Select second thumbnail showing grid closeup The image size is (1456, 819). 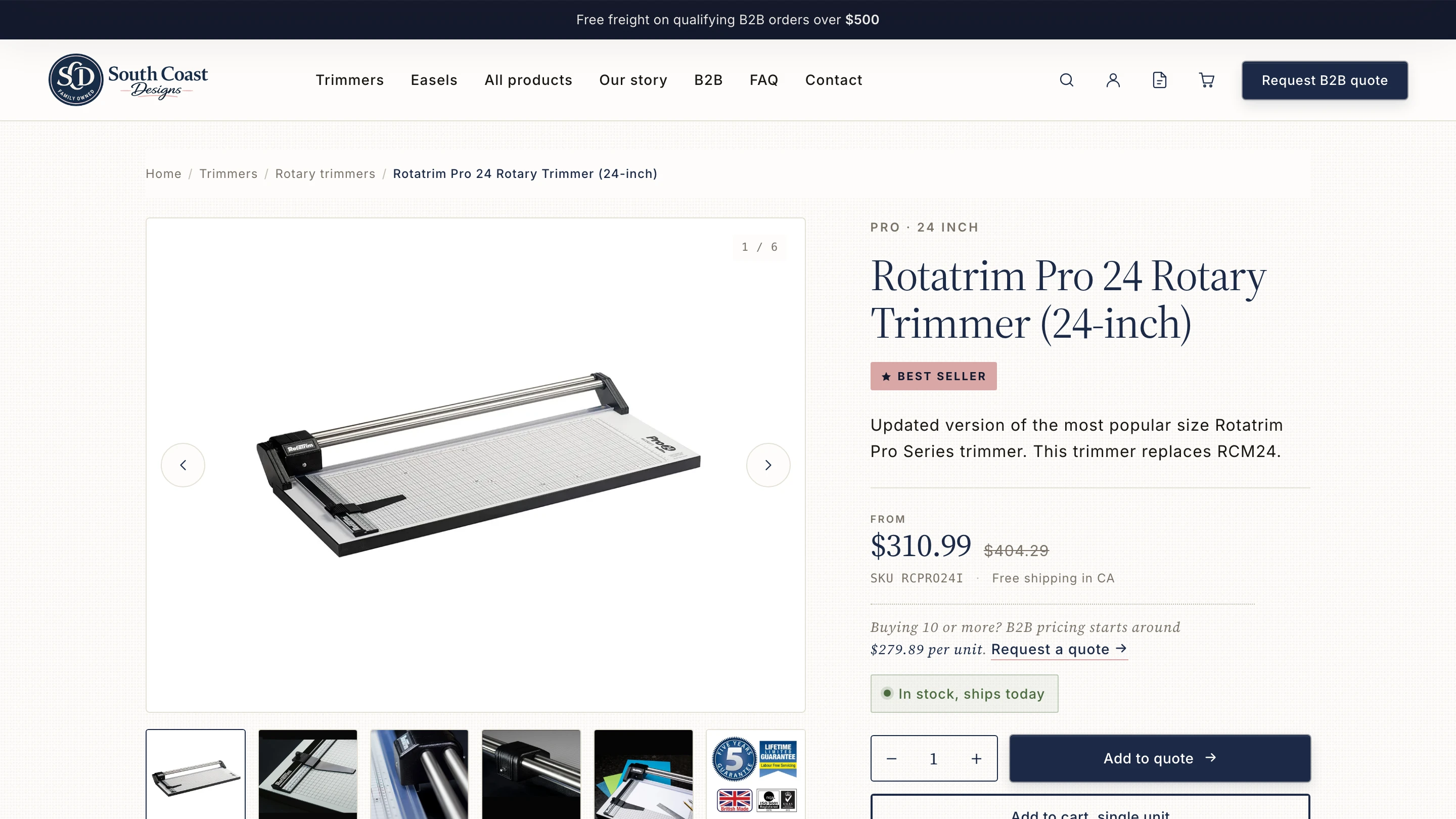307,775
